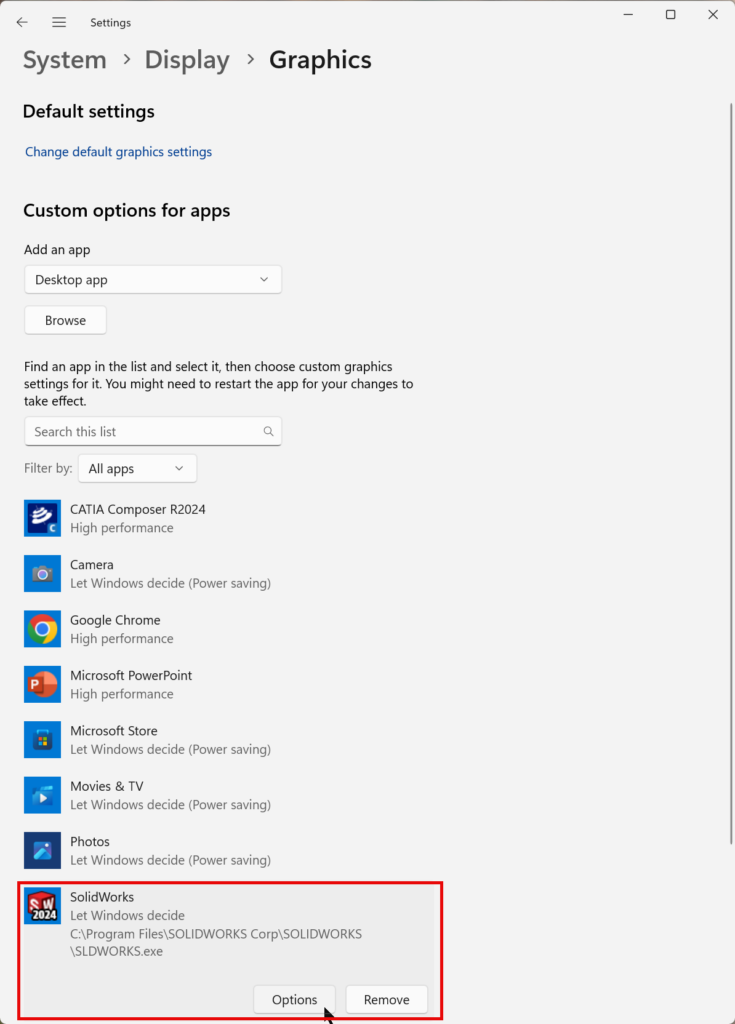Viewport: 735px width, 1024px height.
Task: Remove SolidWorks from the list
Action: pos(387,1000)
